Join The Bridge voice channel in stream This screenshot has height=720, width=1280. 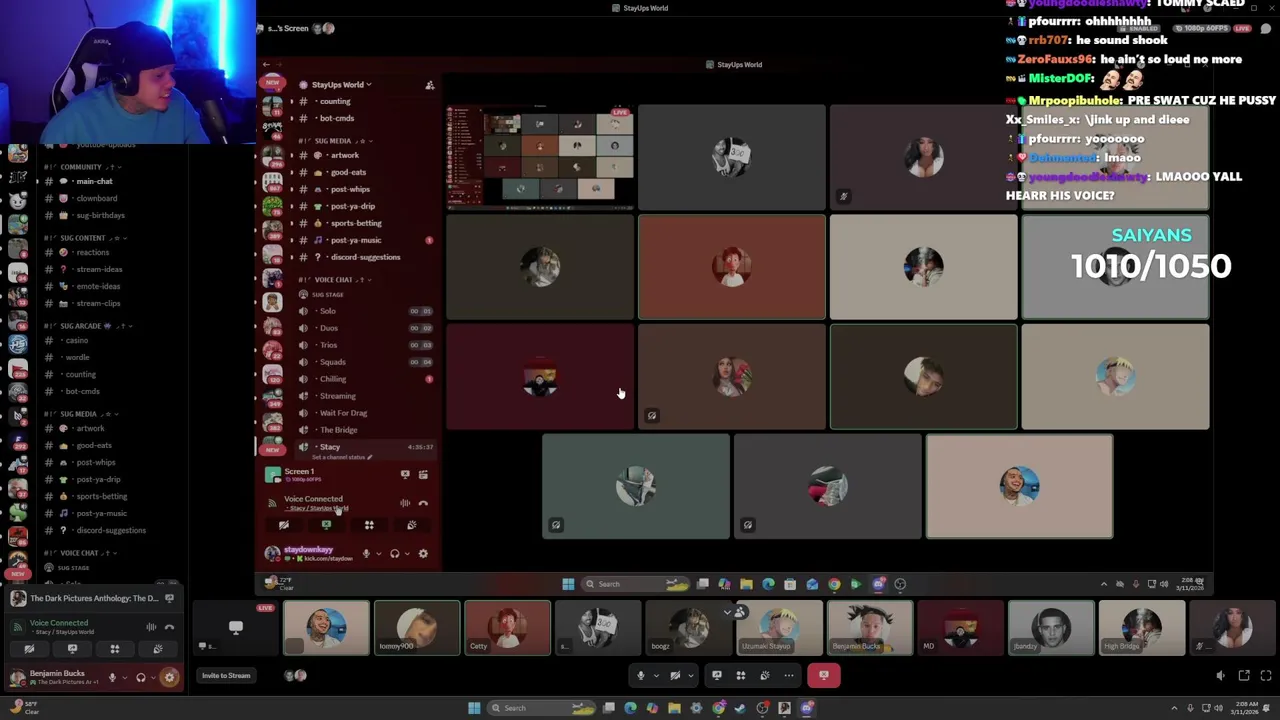point(338,430)
